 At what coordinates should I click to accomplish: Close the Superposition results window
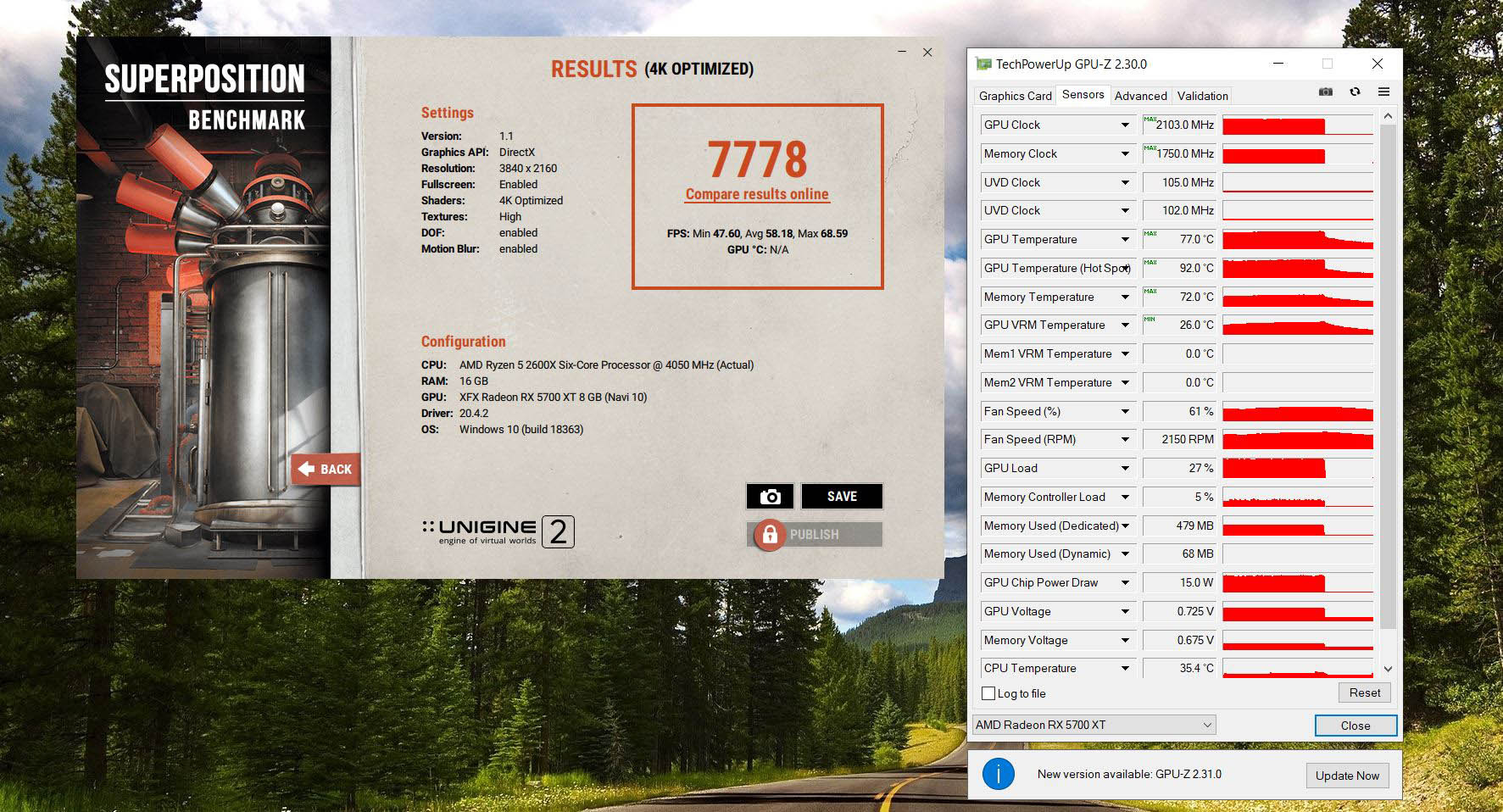(927, 52)
